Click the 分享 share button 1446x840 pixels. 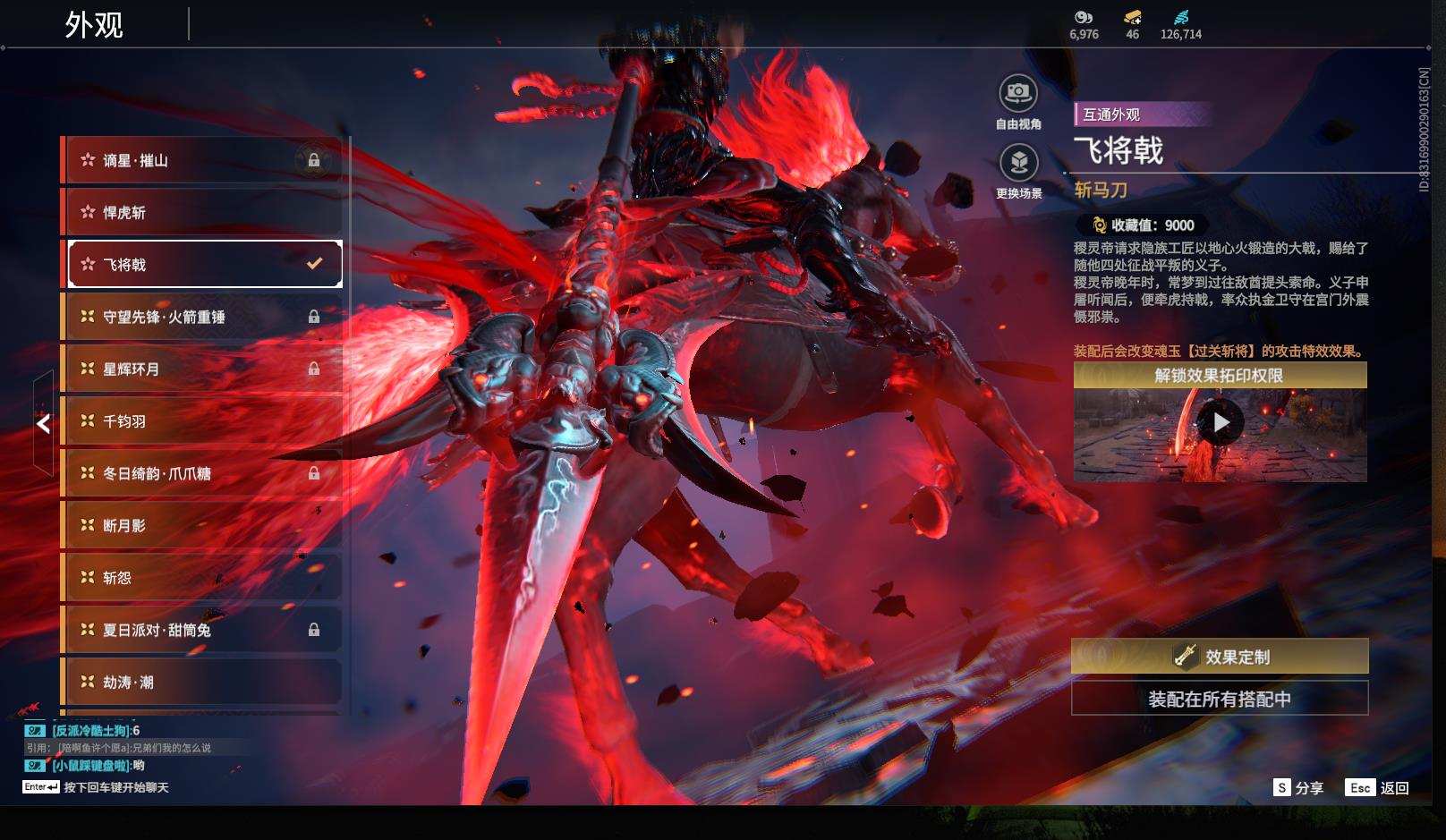(1298, 787)
